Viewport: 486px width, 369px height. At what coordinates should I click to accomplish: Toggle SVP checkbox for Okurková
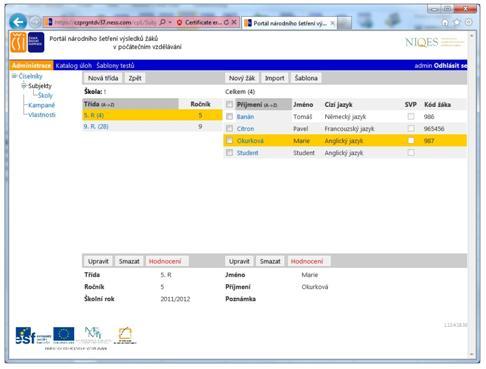[411, 140]
